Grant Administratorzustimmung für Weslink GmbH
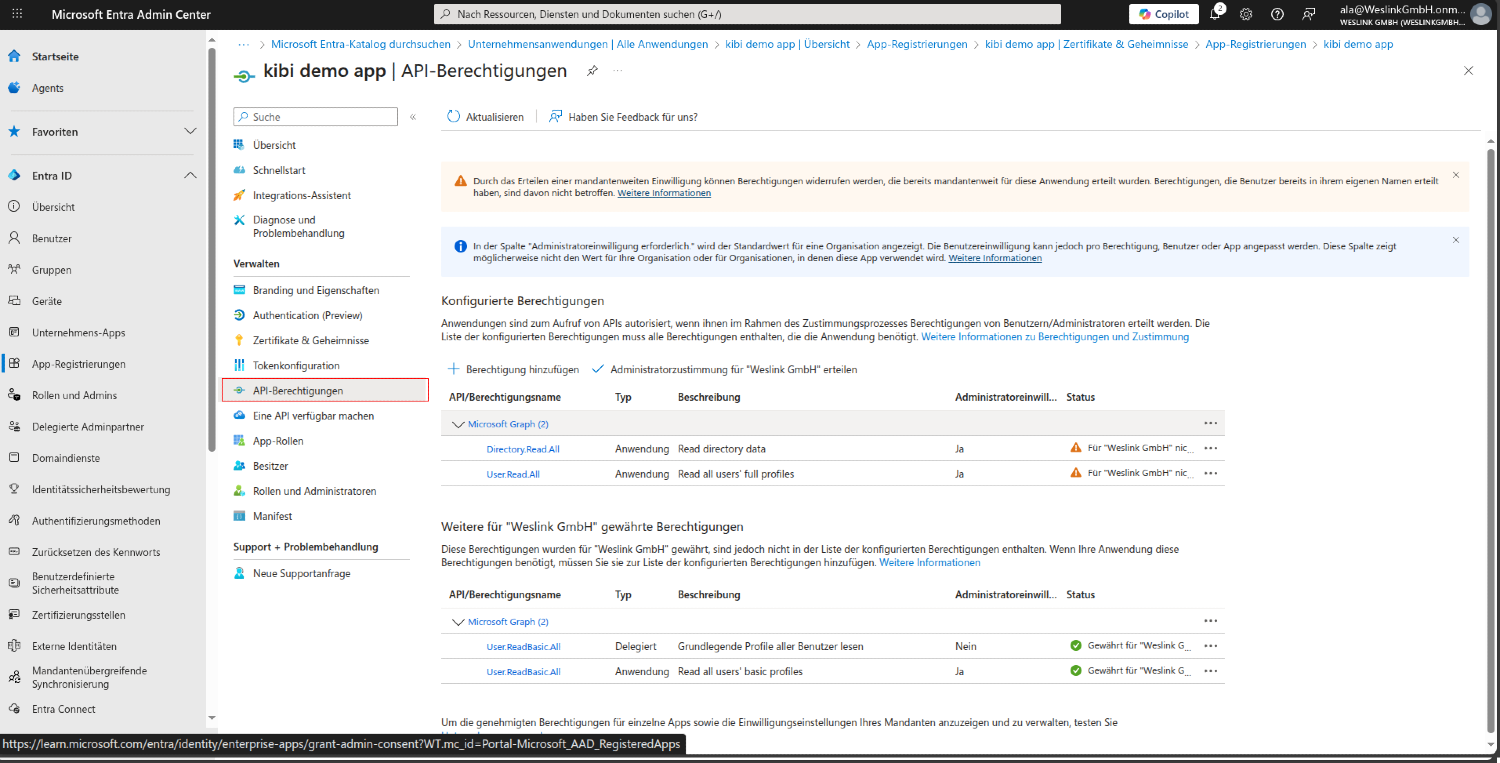 [725, 369]
